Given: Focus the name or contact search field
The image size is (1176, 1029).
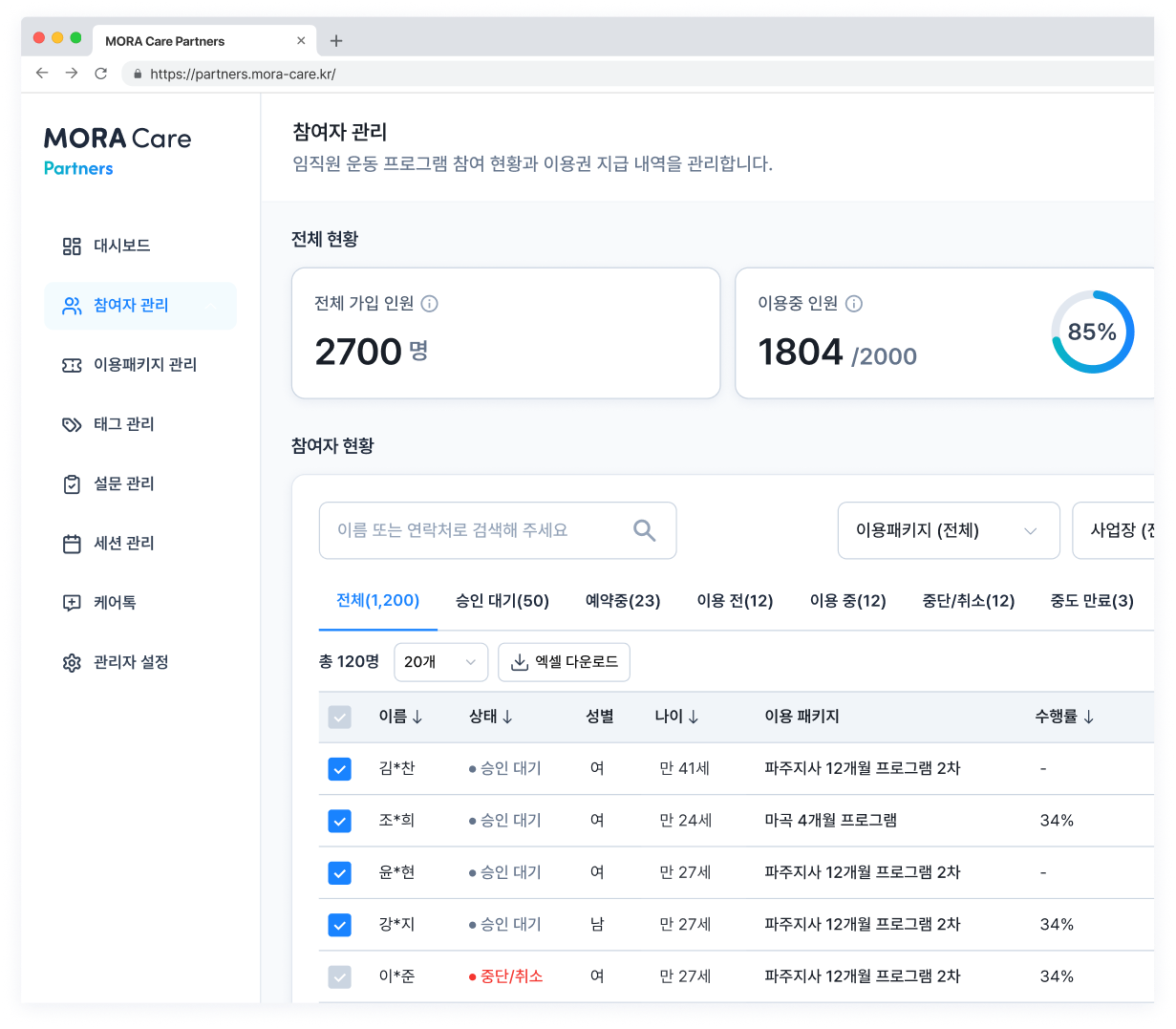Looking at the screenshot, I should coord(498,530).
